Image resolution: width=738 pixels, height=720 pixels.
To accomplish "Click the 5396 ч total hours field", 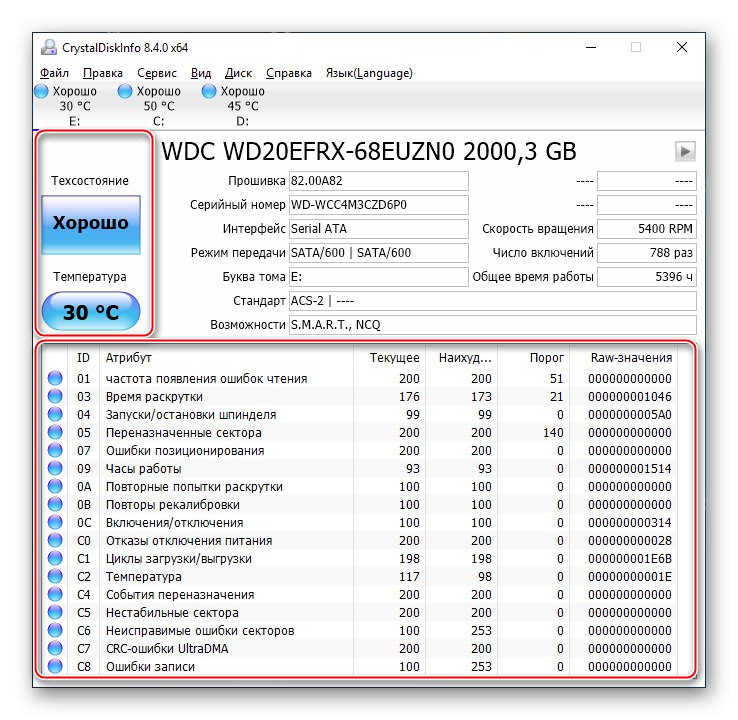I will point(647,277).
